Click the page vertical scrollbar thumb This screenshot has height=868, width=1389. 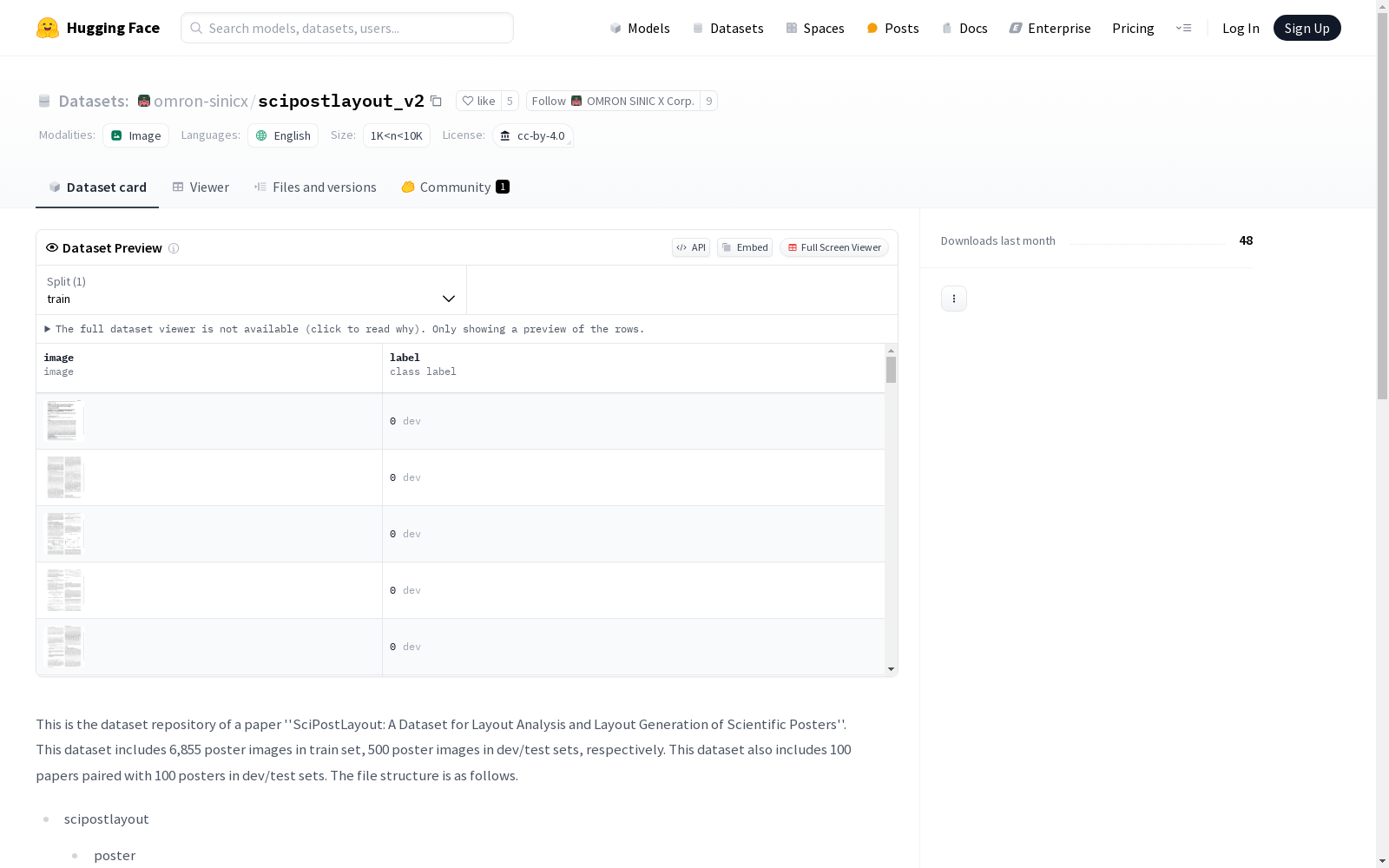[x=1382, y=206]
